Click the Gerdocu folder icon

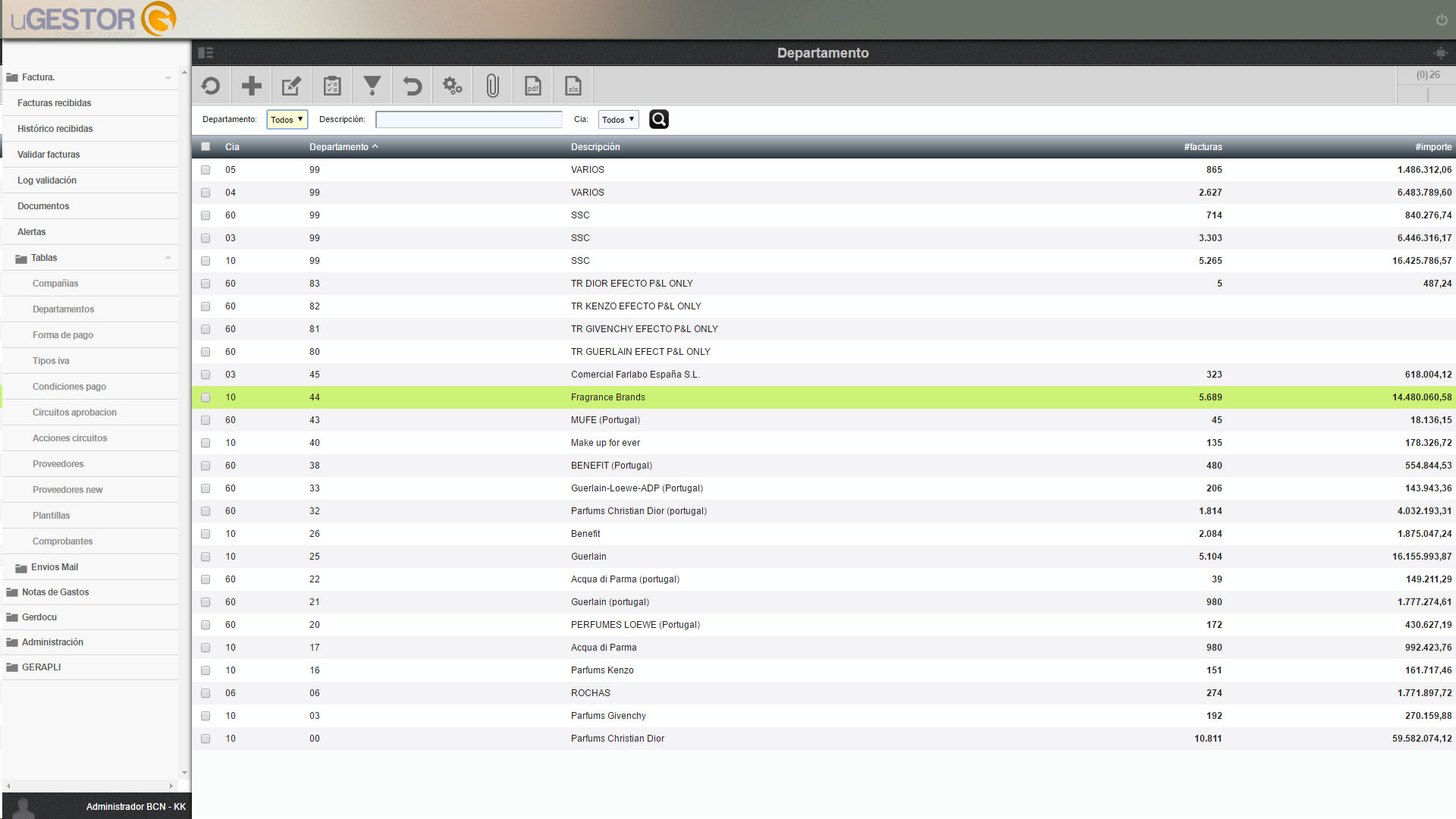pos(12,617)
